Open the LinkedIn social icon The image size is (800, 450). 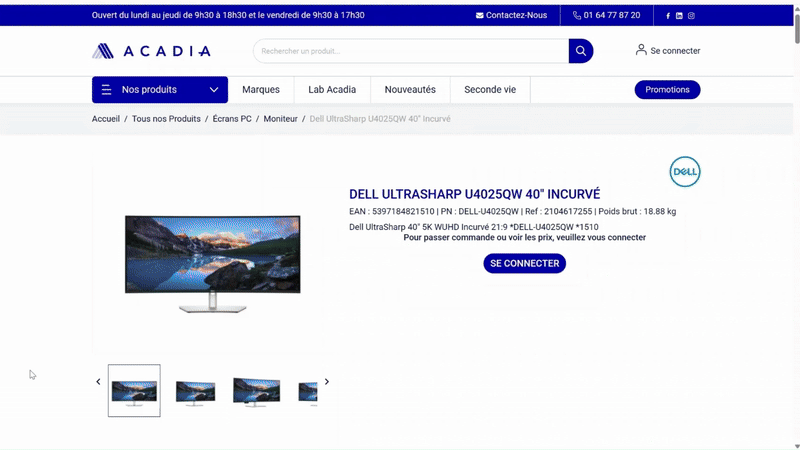[679, 16]
